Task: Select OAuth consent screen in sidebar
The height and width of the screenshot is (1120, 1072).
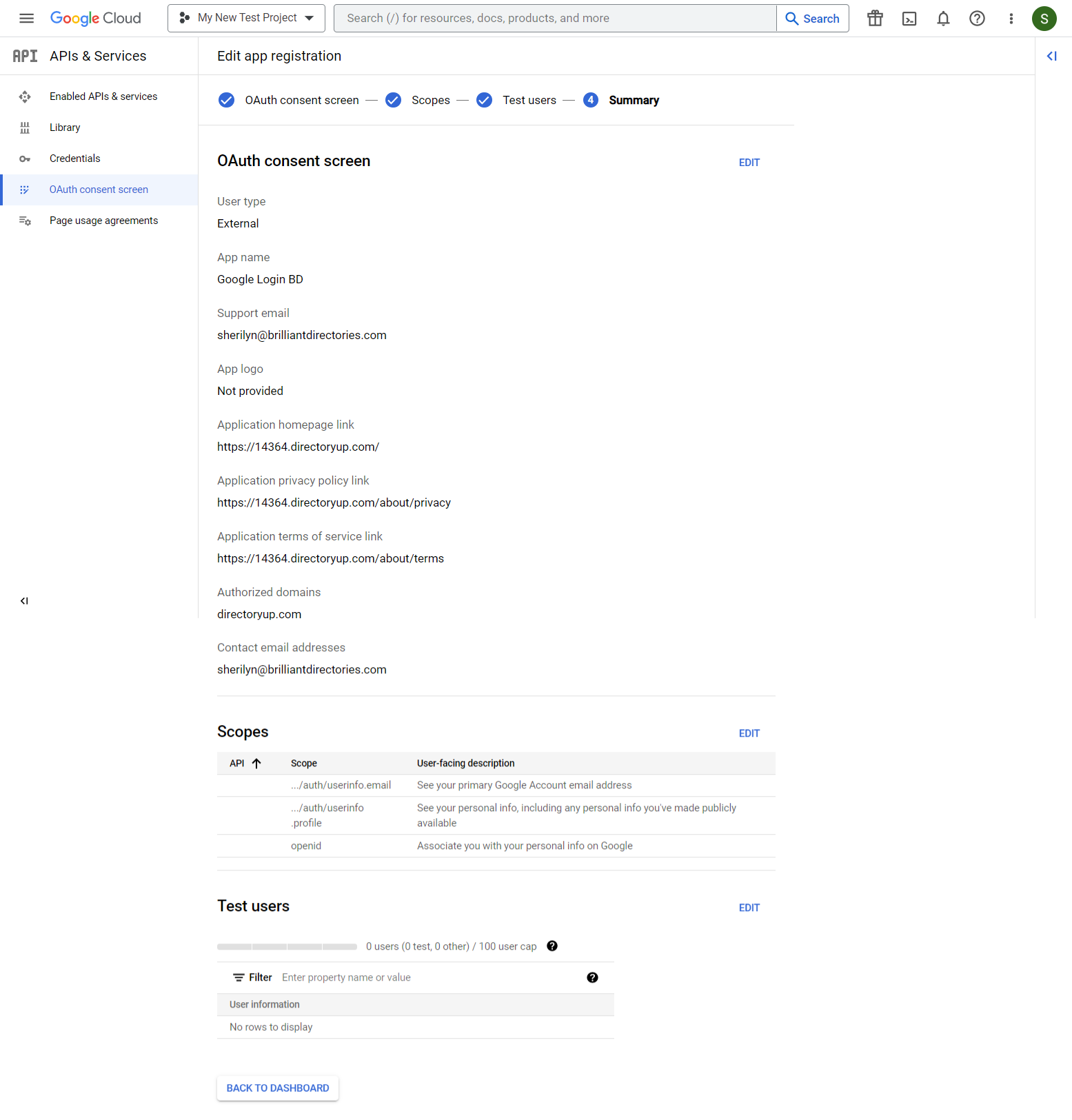Action: click(x=99, y=190)
